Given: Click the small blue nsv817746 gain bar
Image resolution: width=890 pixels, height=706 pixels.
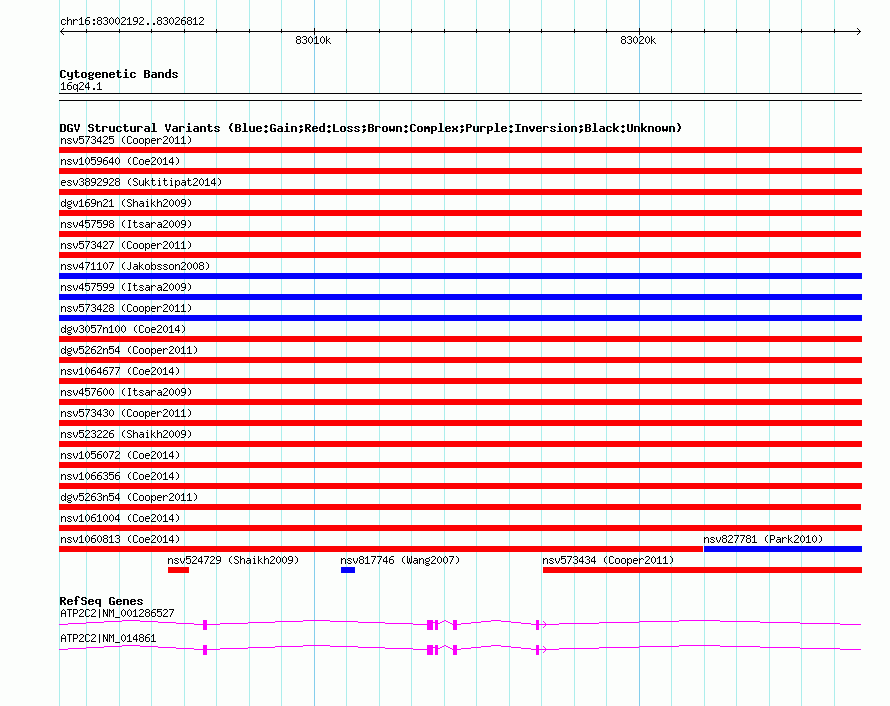Looking at the screenshot, I should pos(348,570).
